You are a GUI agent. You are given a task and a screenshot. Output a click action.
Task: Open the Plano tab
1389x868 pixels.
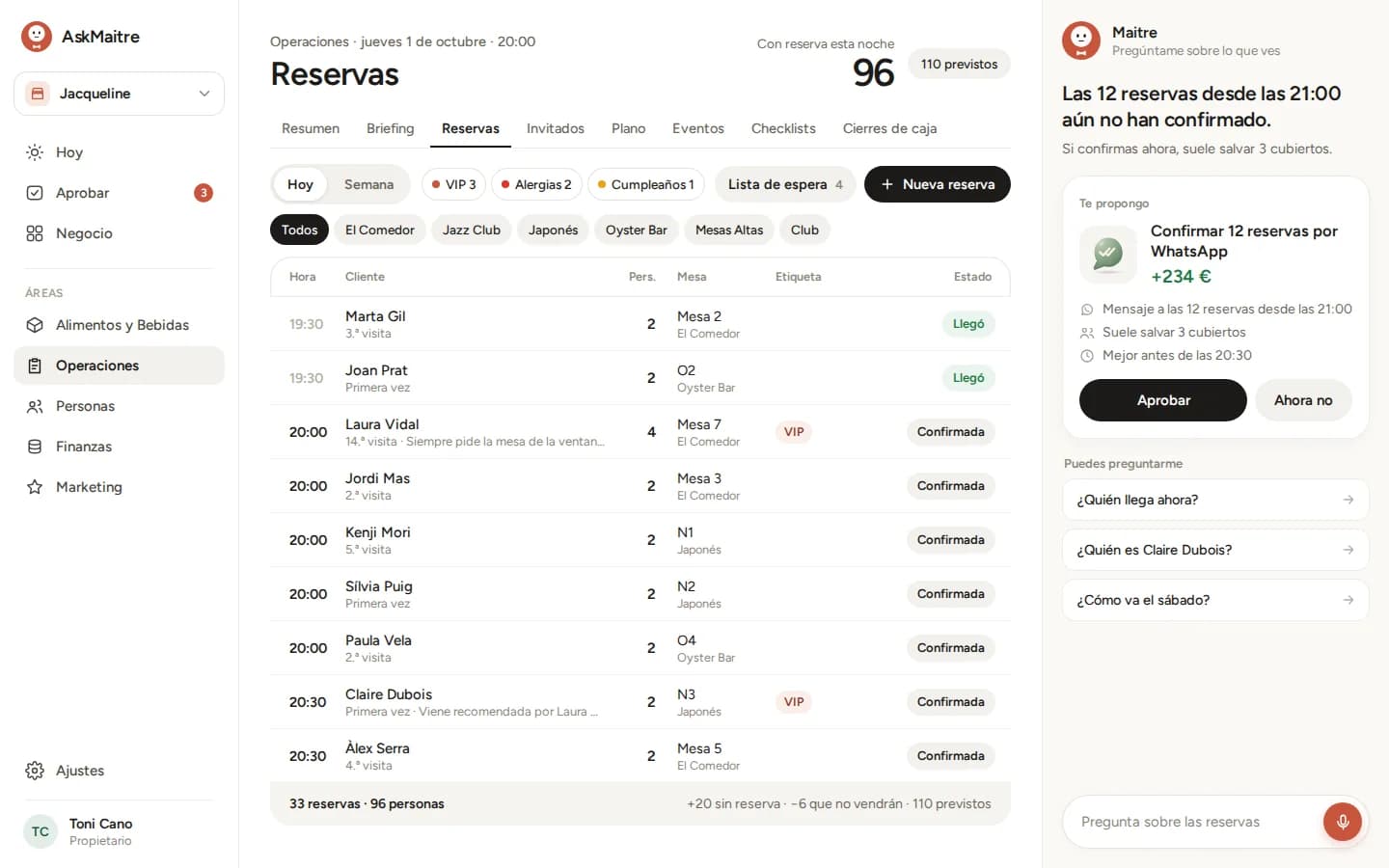(629, 128)
